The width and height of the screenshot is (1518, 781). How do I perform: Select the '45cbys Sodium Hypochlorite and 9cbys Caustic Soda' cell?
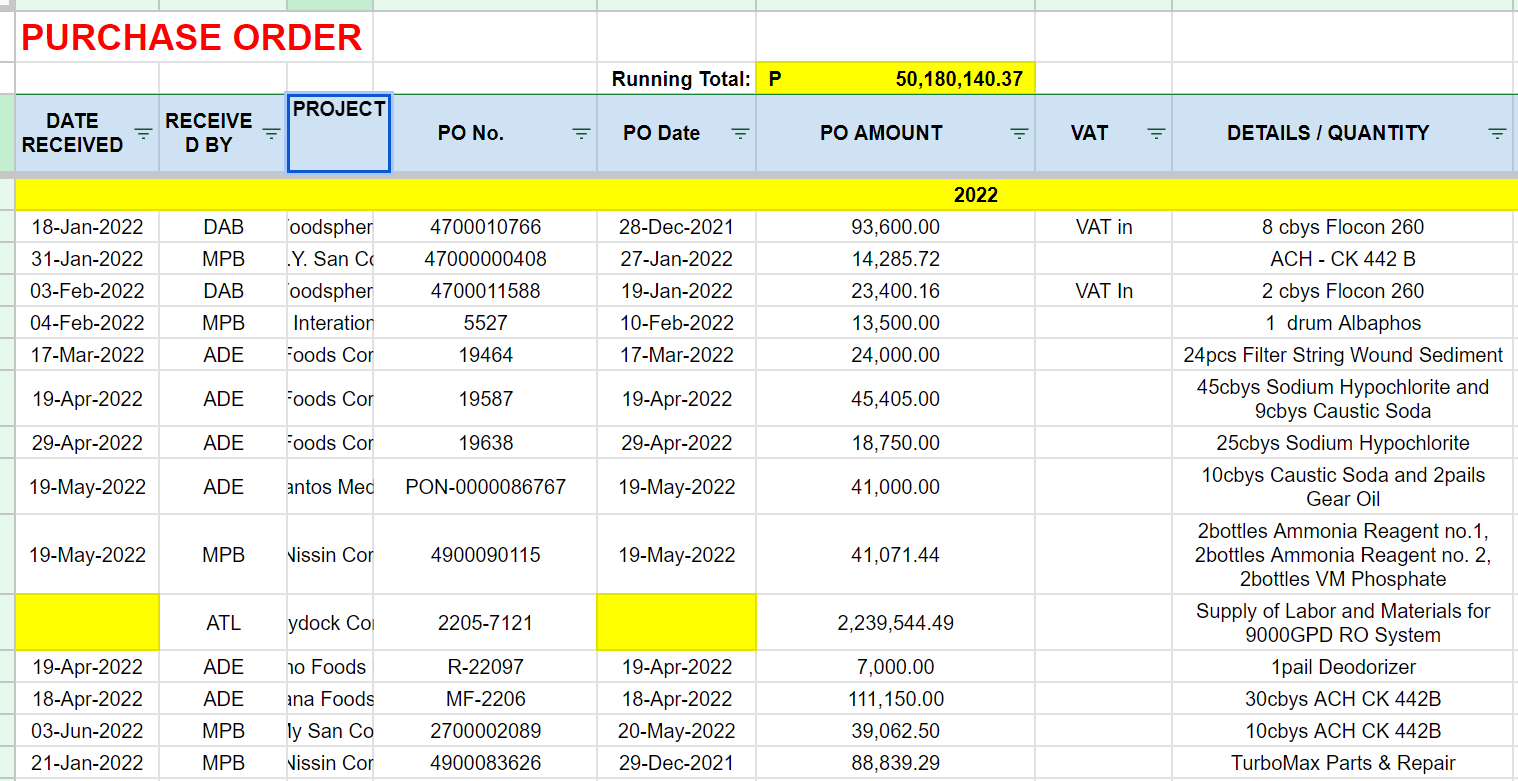(x=1343, y=399)
